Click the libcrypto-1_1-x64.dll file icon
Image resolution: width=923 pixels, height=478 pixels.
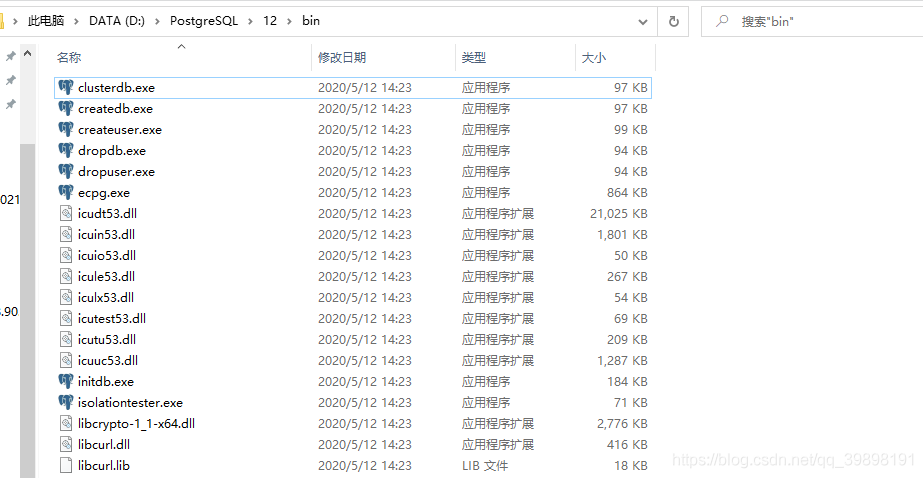(66, 423)
